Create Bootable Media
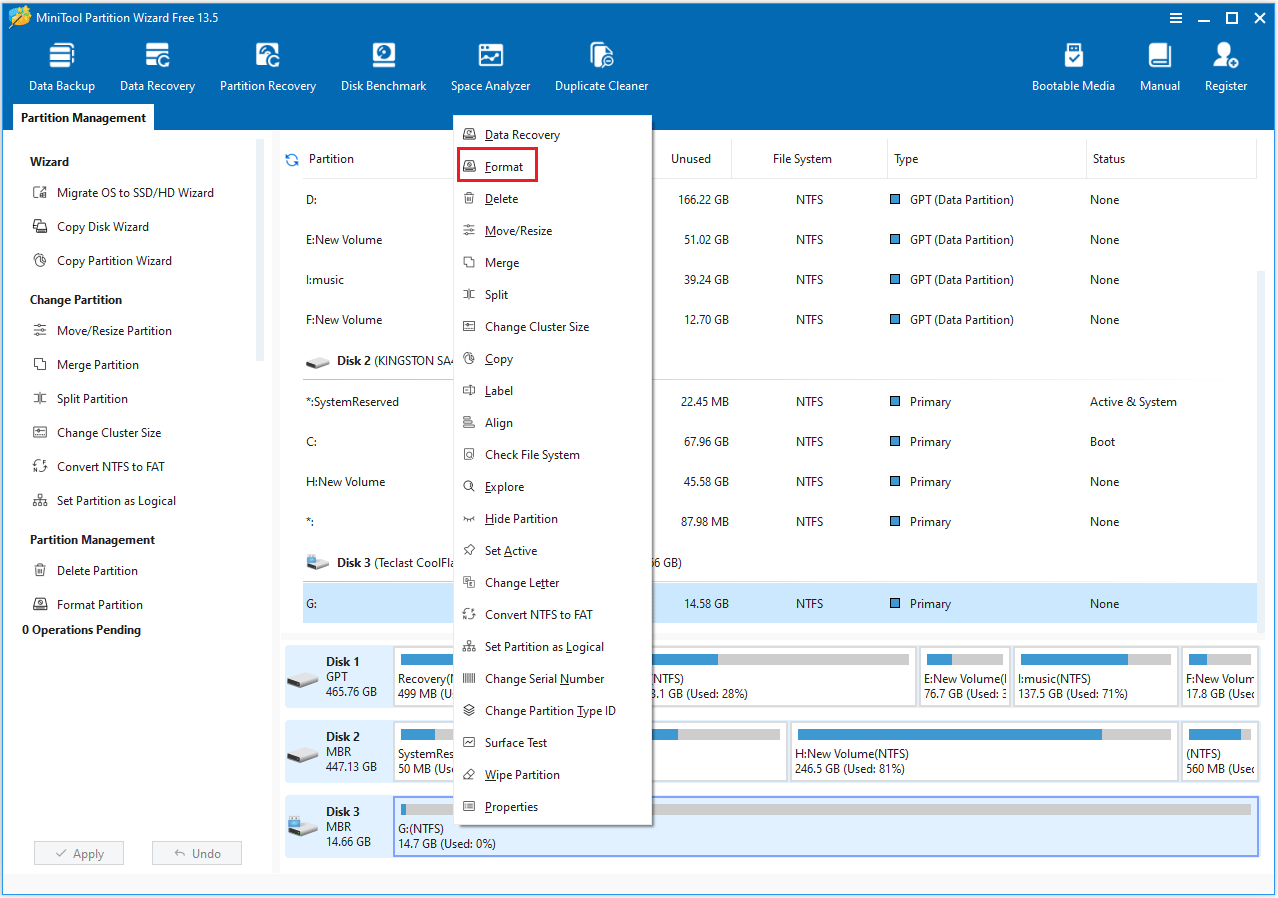 point(1073,65)
